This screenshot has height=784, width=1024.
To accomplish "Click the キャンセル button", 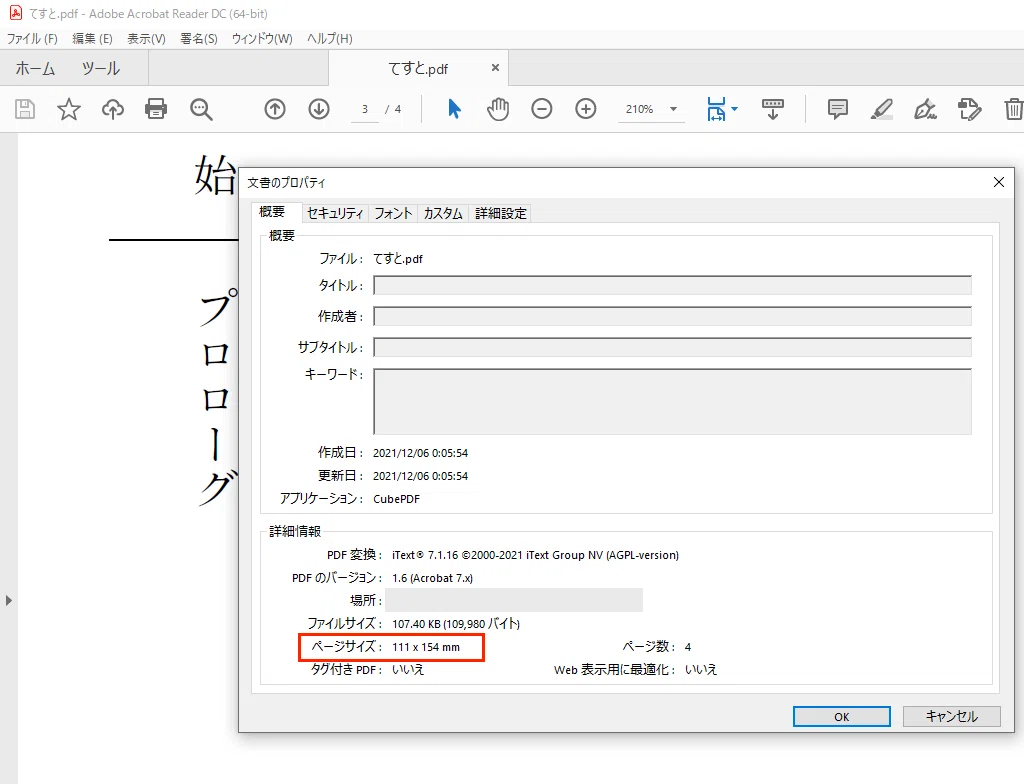I will (952, 717).
